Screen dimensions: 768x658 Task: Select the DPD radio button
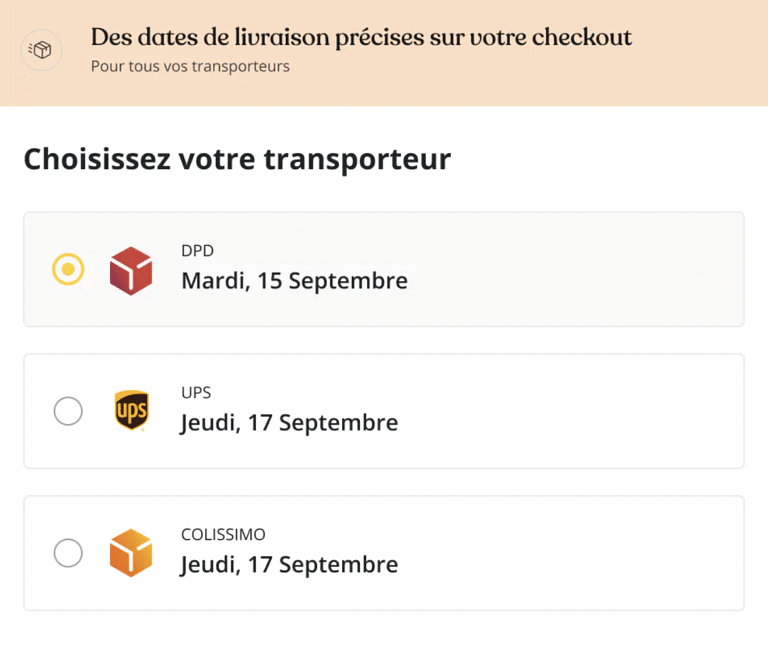click(x=68, y=270)
